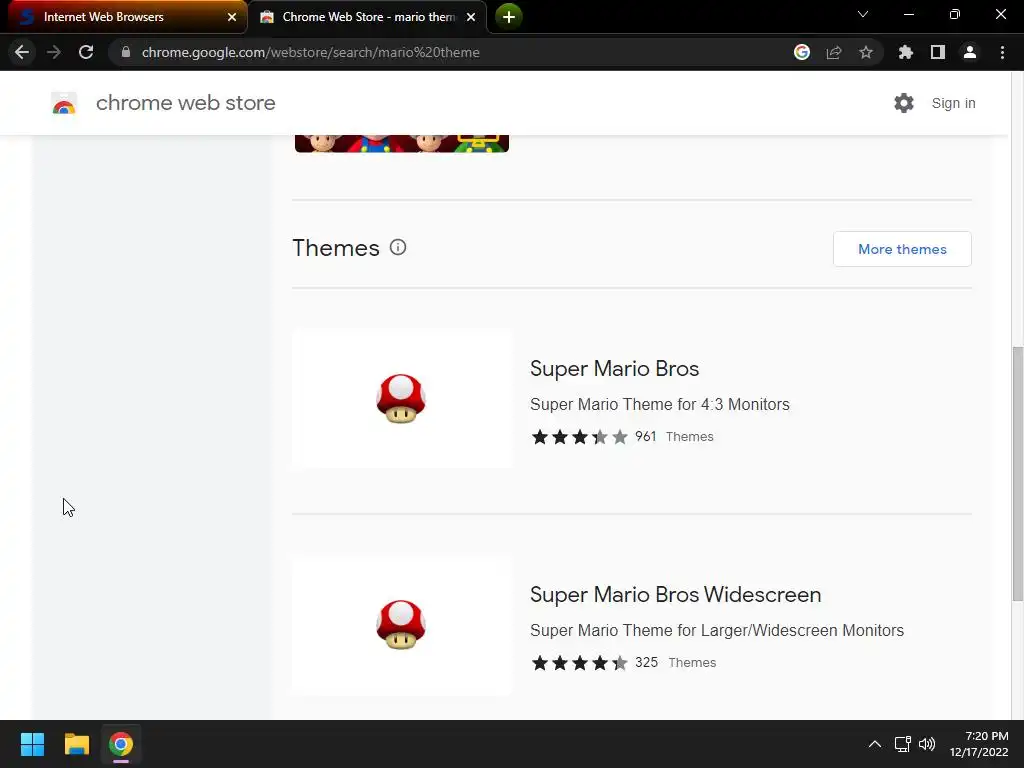Bookmark this page with star icon
Image resolution: width=1024 pixels, height=768 pixels.
pyautogui.click(x=866, y=52)
